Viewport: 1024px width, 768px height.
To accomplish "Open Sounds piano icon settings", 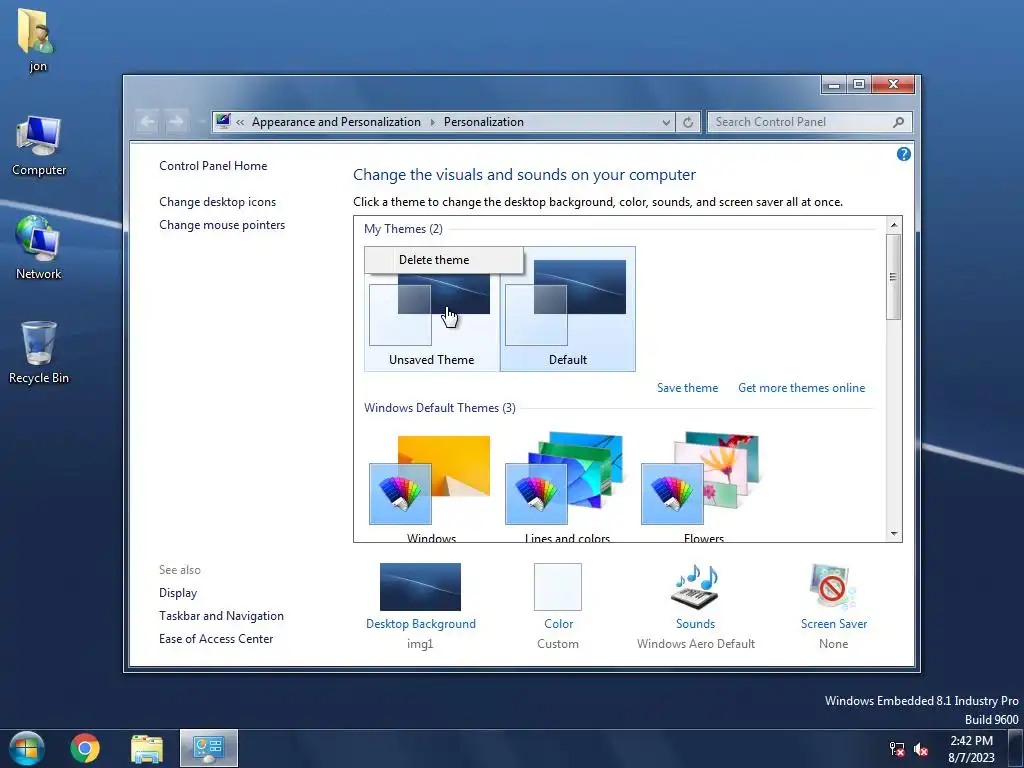I will tap(696, 586).
